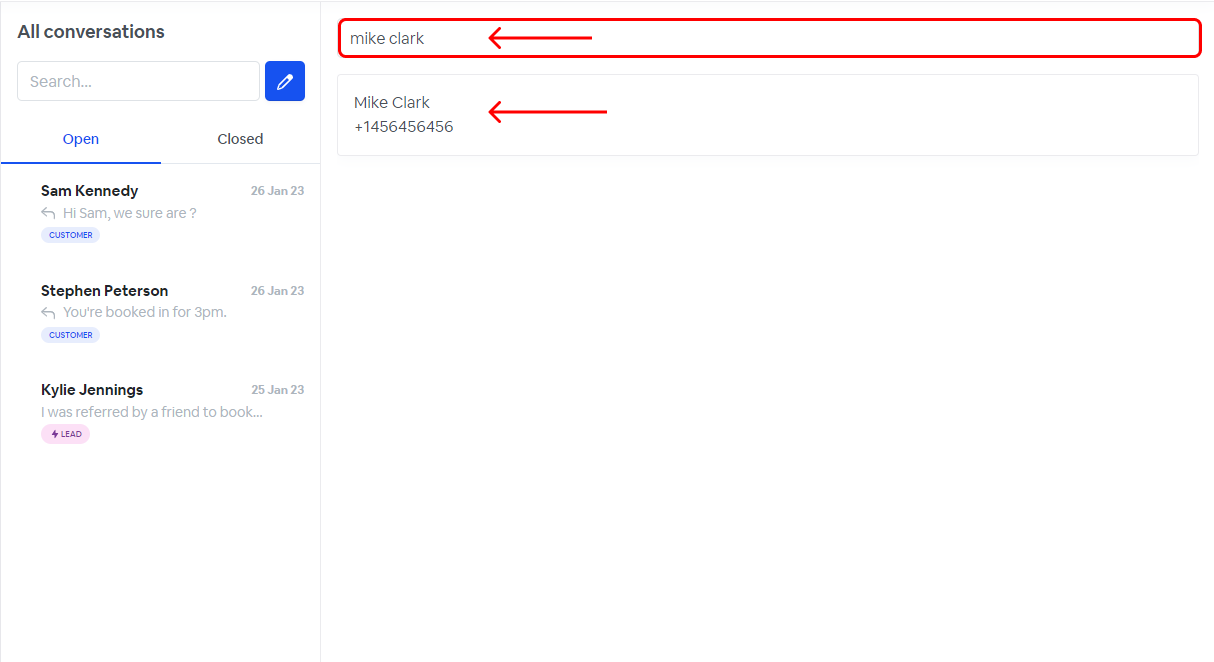The image size is (1214, 662).
Task: Click the "Hi Sam, we sure are ?" preview
Action: click(x=129, y=213)
